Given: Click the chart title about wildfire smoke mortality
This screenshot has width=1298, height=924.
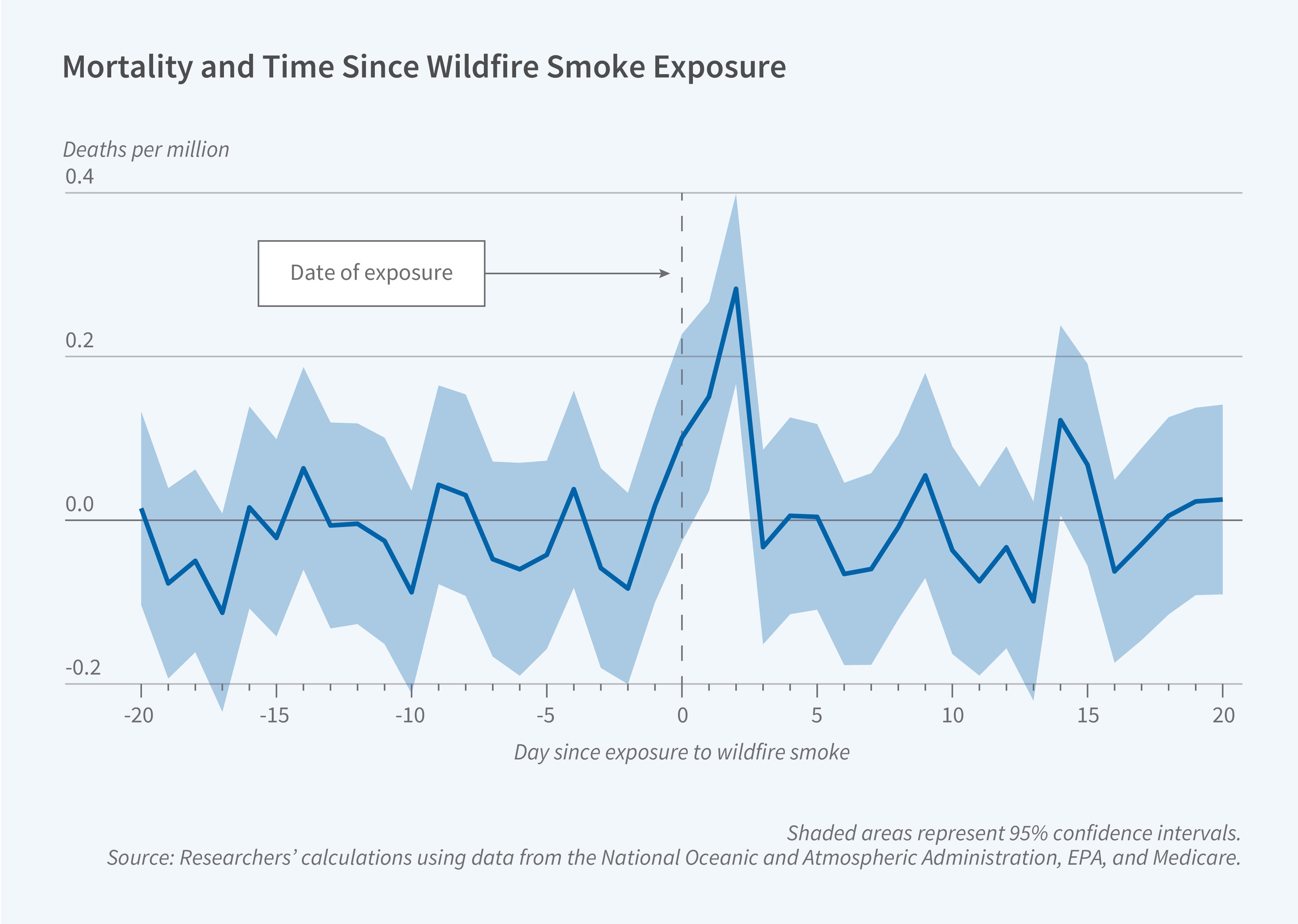Looking at the screenshot, I should 424,67.
